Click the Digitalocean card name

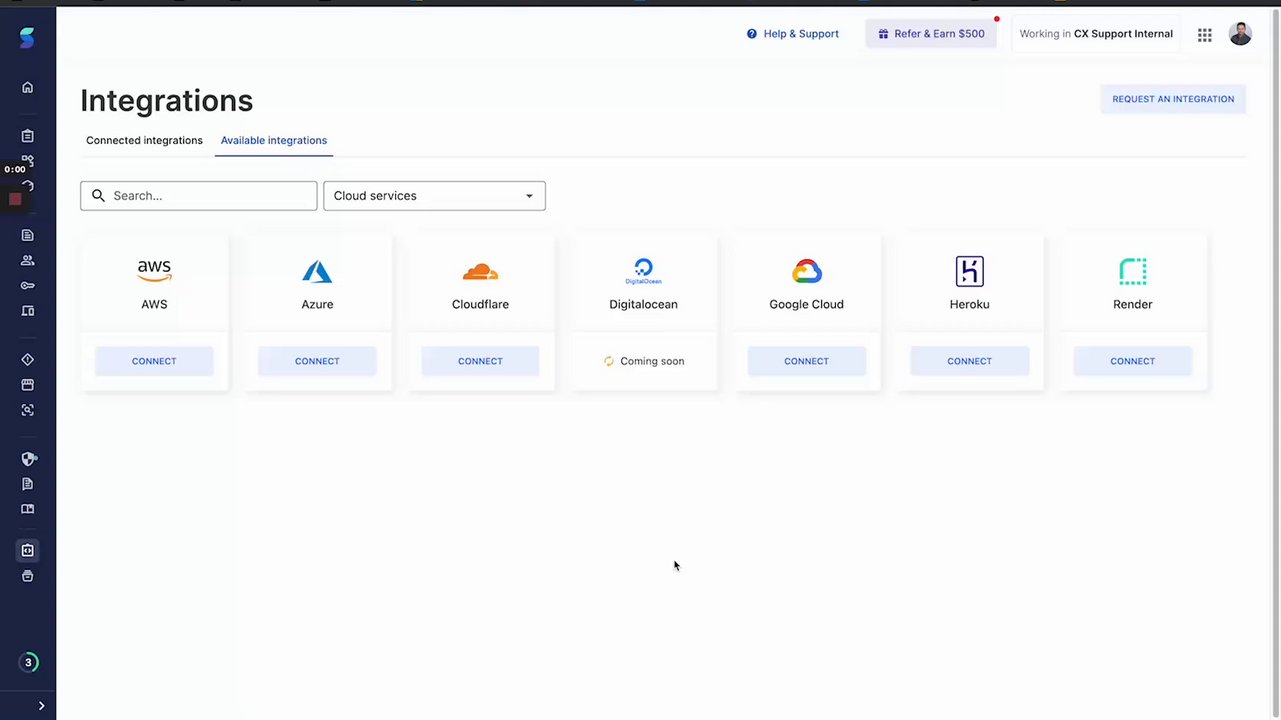[x=643, y=304]
